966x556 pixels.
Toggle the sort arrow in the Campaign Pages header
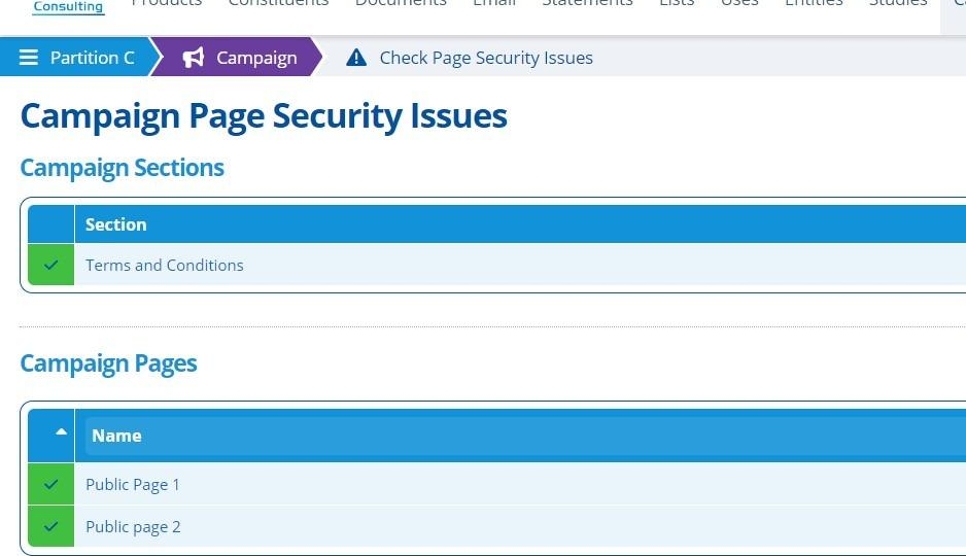click(x=61, y=433)
